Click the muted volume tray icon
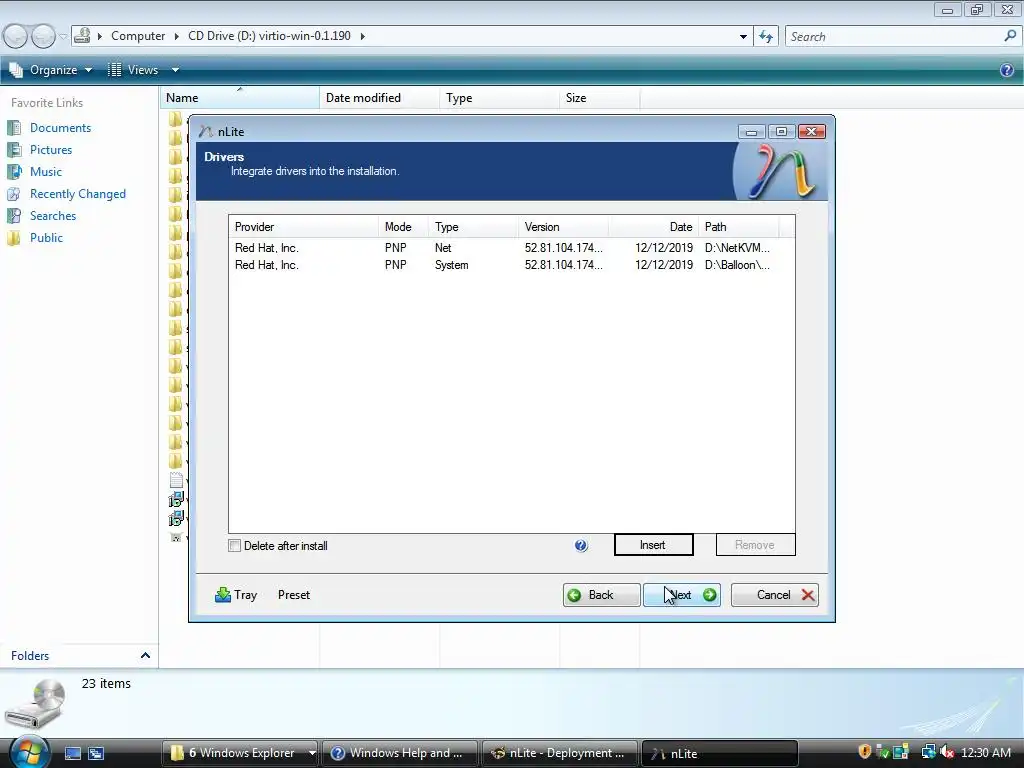This screenshot has height=768, width=1024. pyautogui.click(x=946, y=752)
